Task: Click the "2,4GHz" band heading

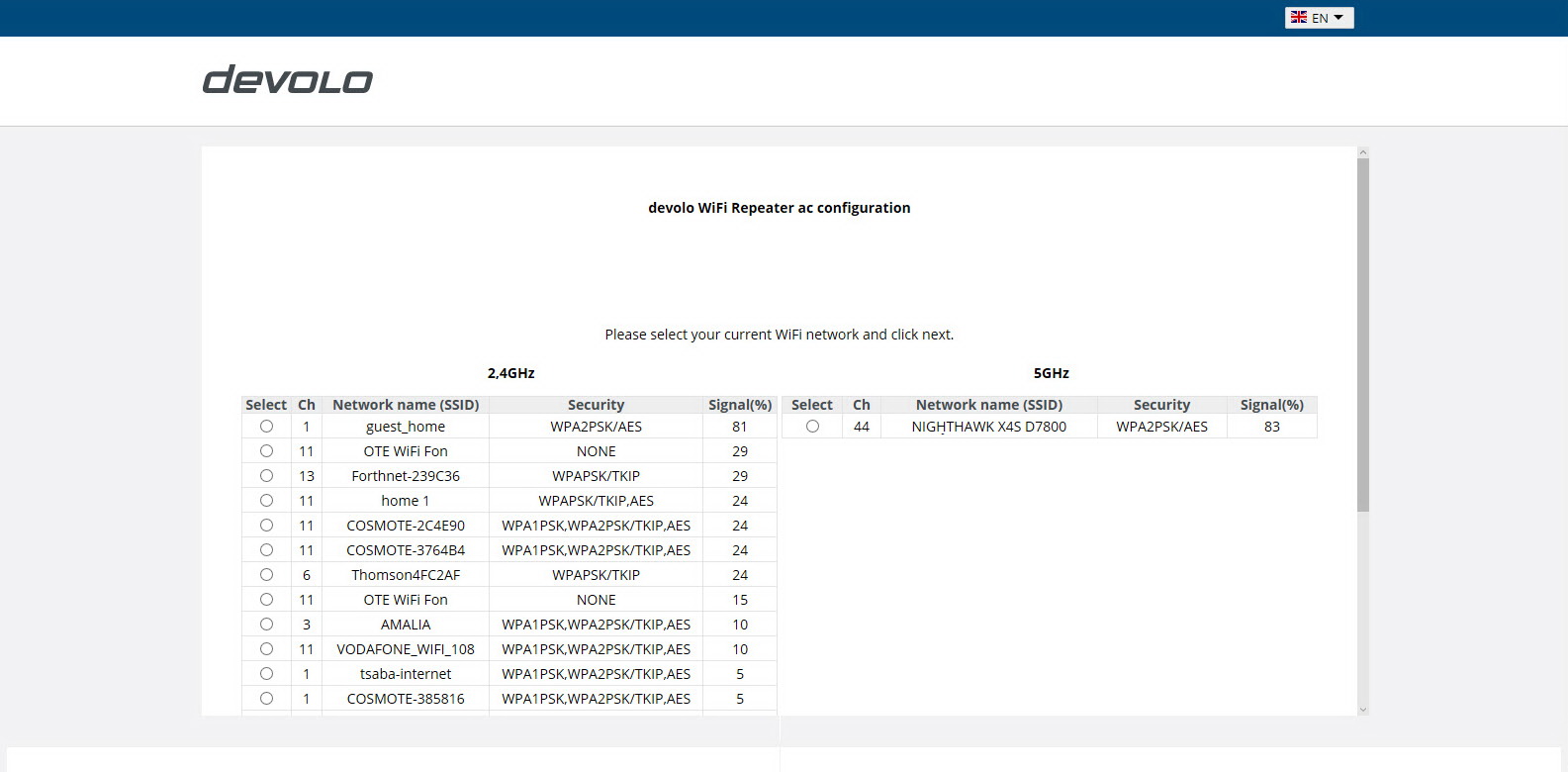Action: 510,373
